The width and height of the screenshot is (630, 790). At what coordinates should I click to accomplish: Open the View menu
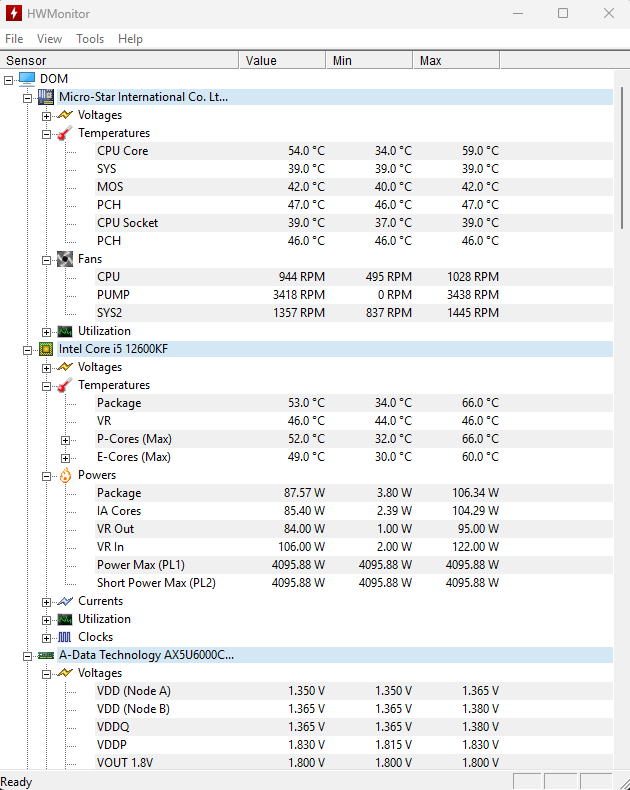(x=49, y=39)
